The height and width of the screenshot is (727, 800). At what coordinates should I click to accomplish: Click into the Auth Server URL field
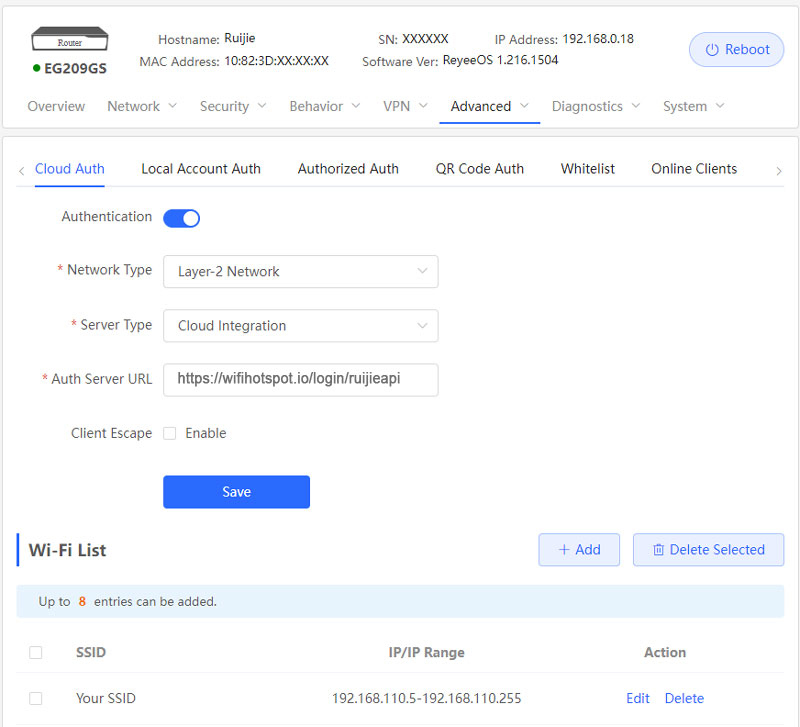pos(300,379)
